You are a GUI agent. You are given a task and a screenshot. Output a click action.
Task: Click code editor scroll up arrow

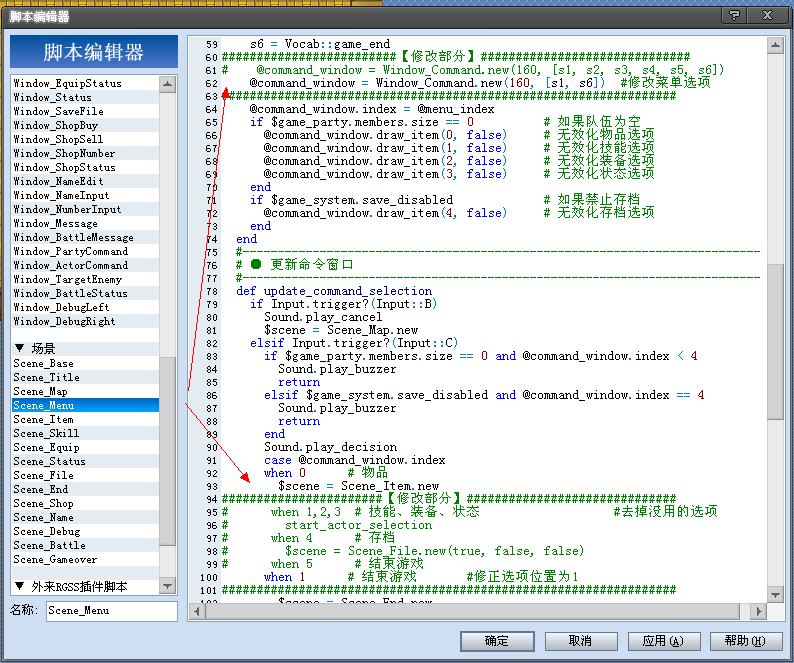pos(775,46)
